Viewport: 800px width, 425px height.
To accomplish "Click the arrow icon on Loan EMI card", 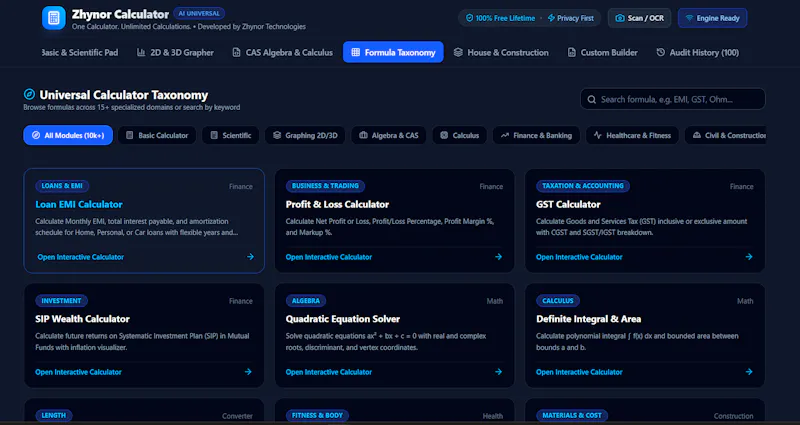I will coord(250,257).
